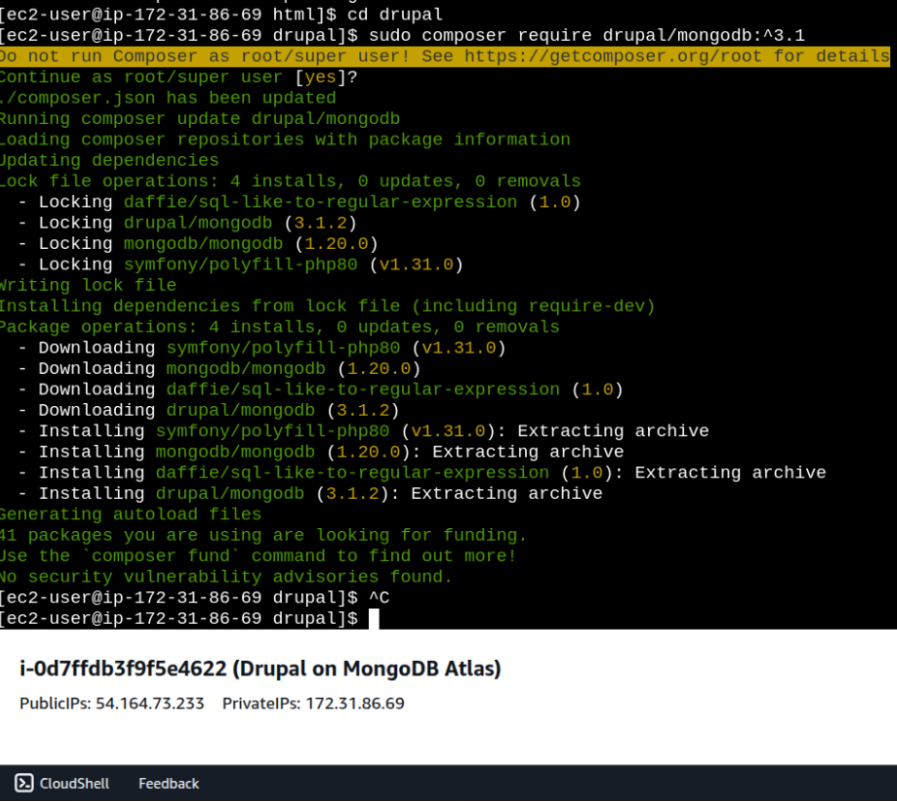The image size is (897, 802).
Task: Click 'Downloading drupal/mongodb (3.1.2)' line
Action: tap(209, 410)
